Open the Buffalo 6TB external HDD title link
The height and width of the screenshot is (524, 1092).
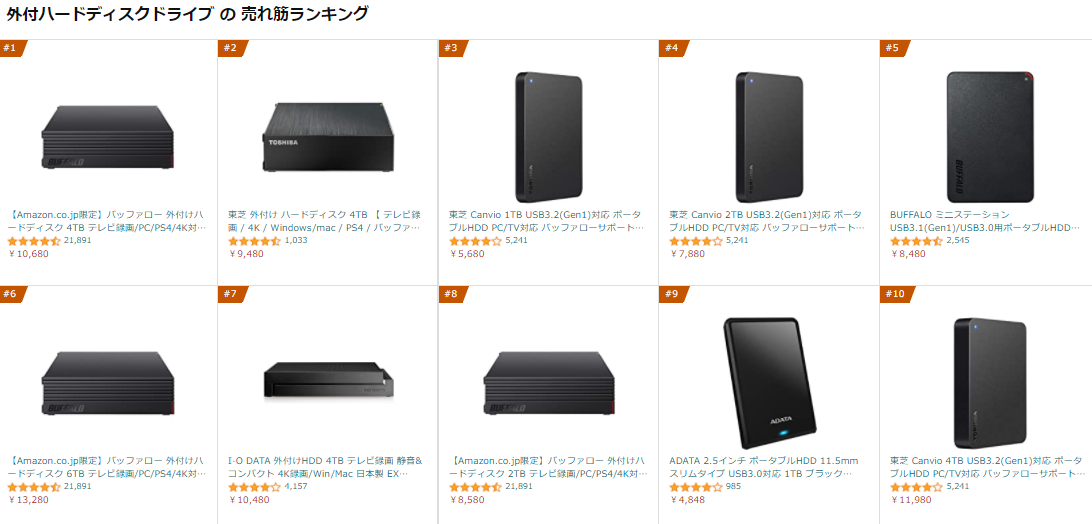[107, 467]
